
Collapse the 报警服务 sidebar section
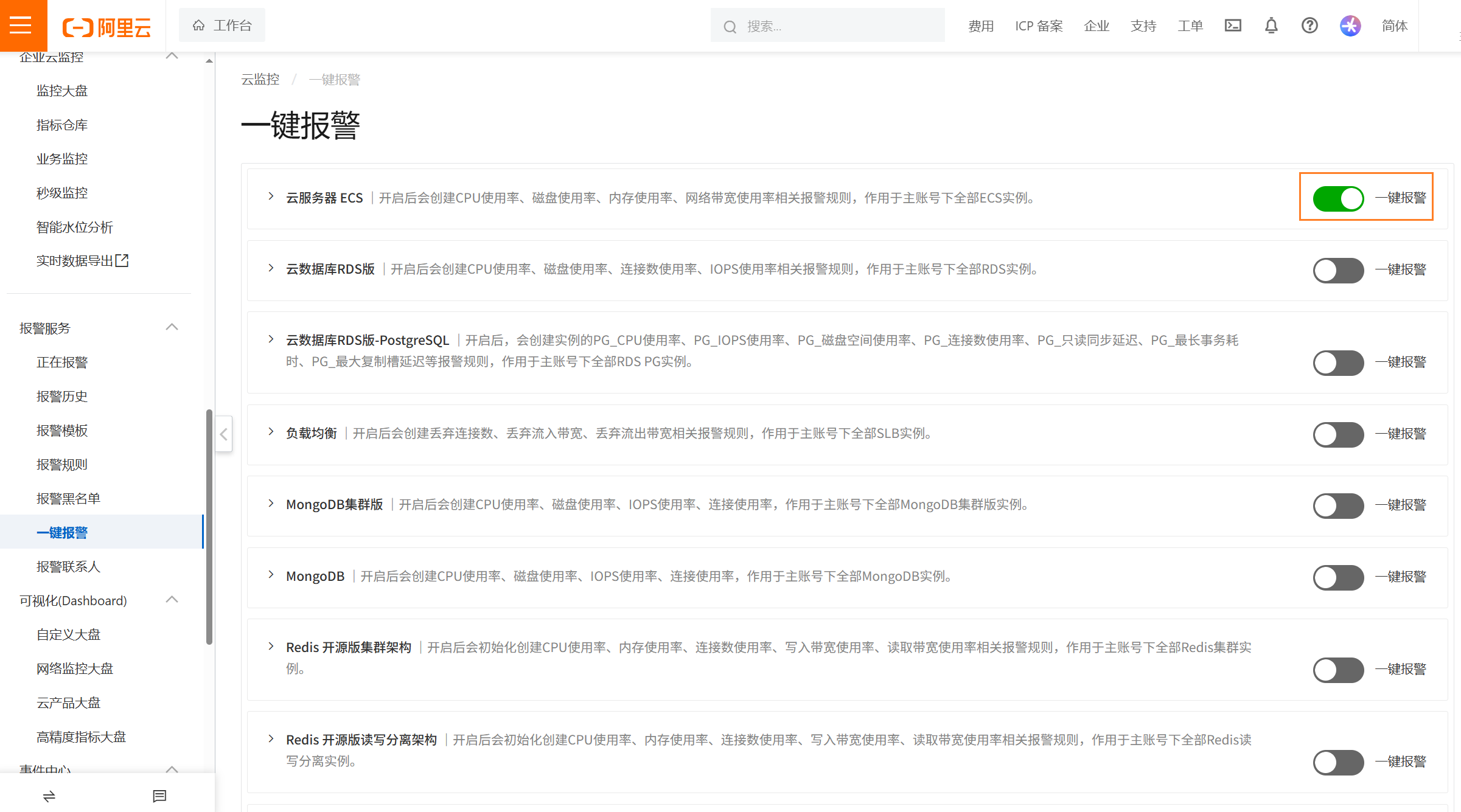pyautogui.click(x=172, y=327)
